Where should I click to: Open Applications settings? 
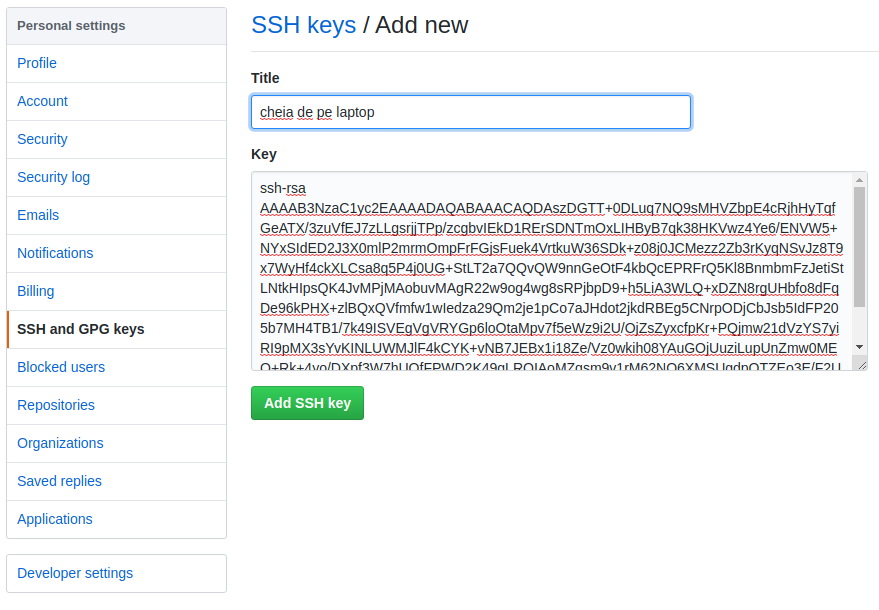coord(55,519)
